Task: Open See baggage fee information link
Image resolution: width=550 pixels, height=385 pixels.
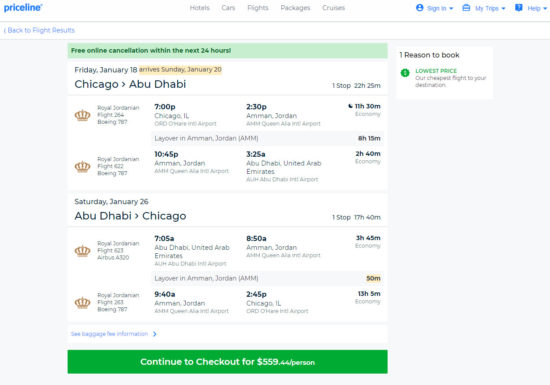Action: 109,334
